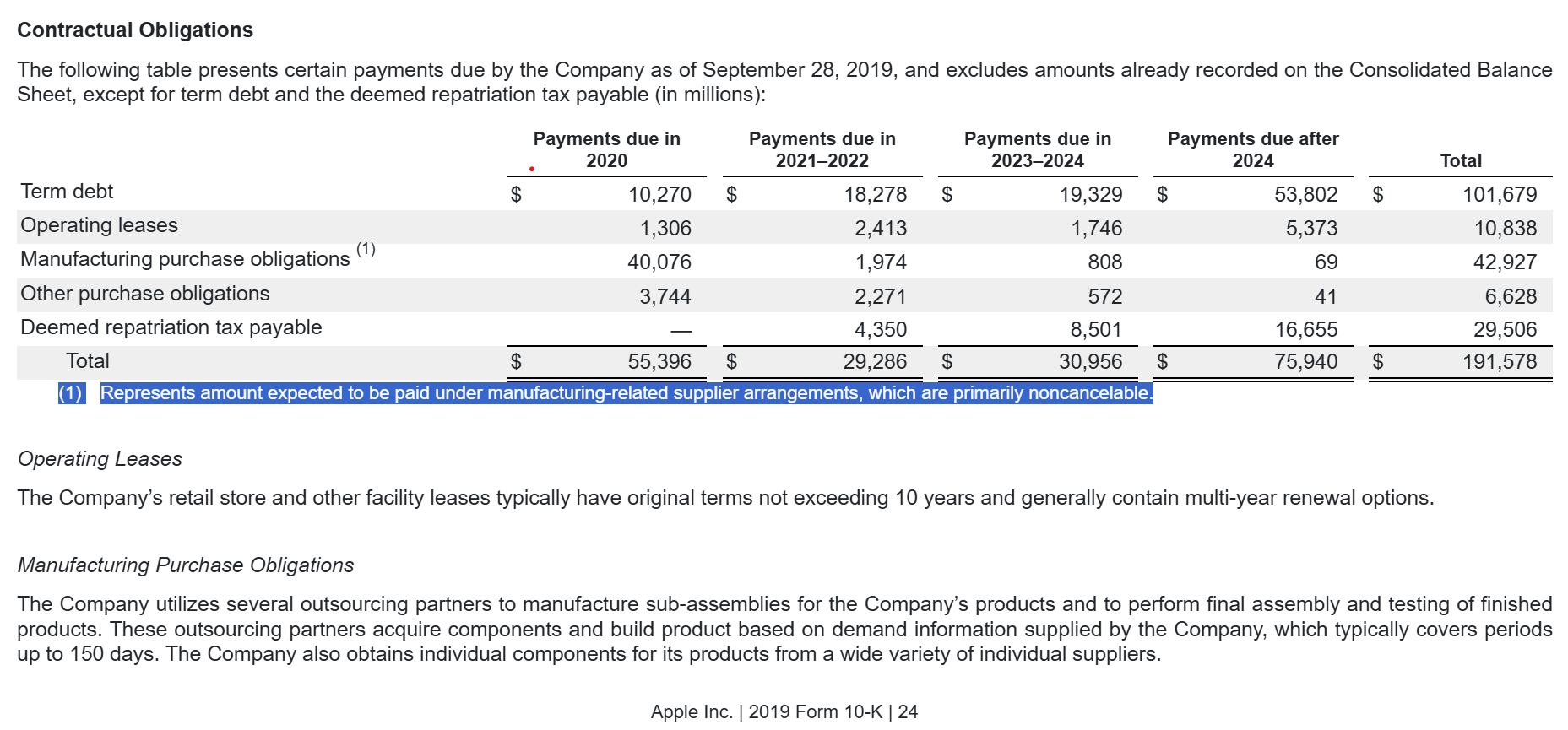Click the total row value 29,286

click(875, 362)
